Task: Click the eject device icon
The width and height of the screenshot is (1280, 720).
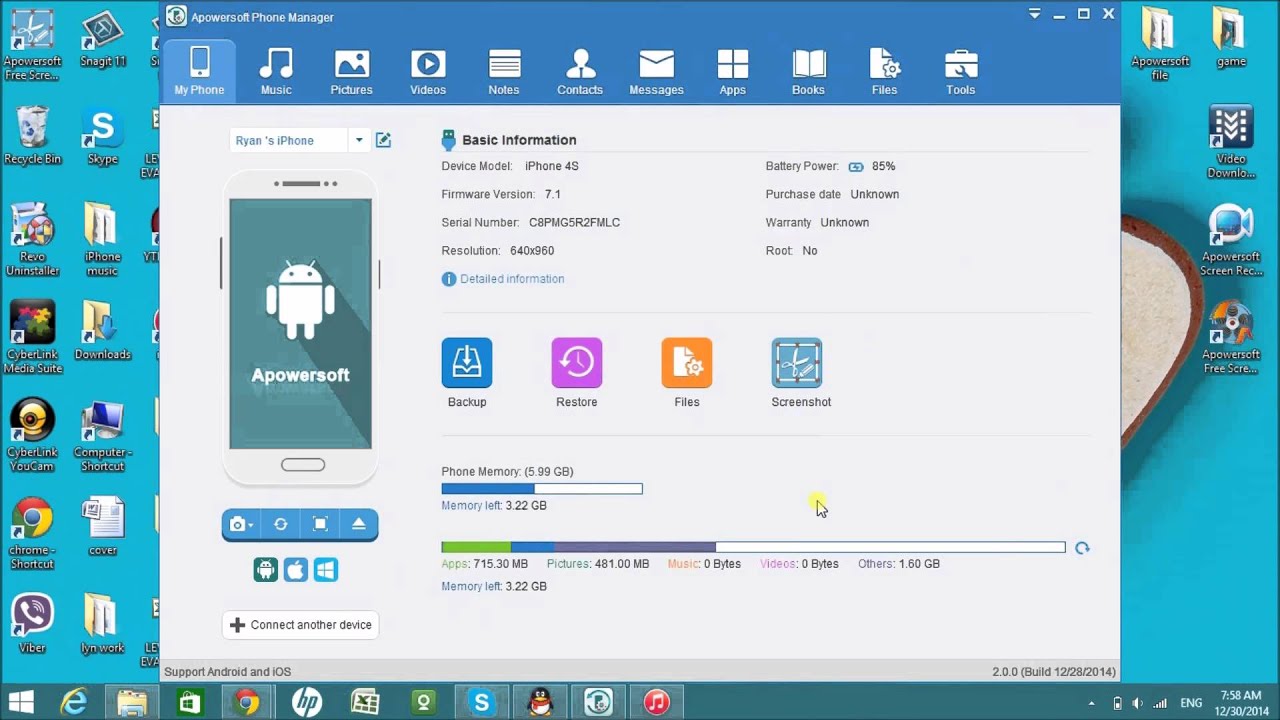Action: [x=359, y=524]
